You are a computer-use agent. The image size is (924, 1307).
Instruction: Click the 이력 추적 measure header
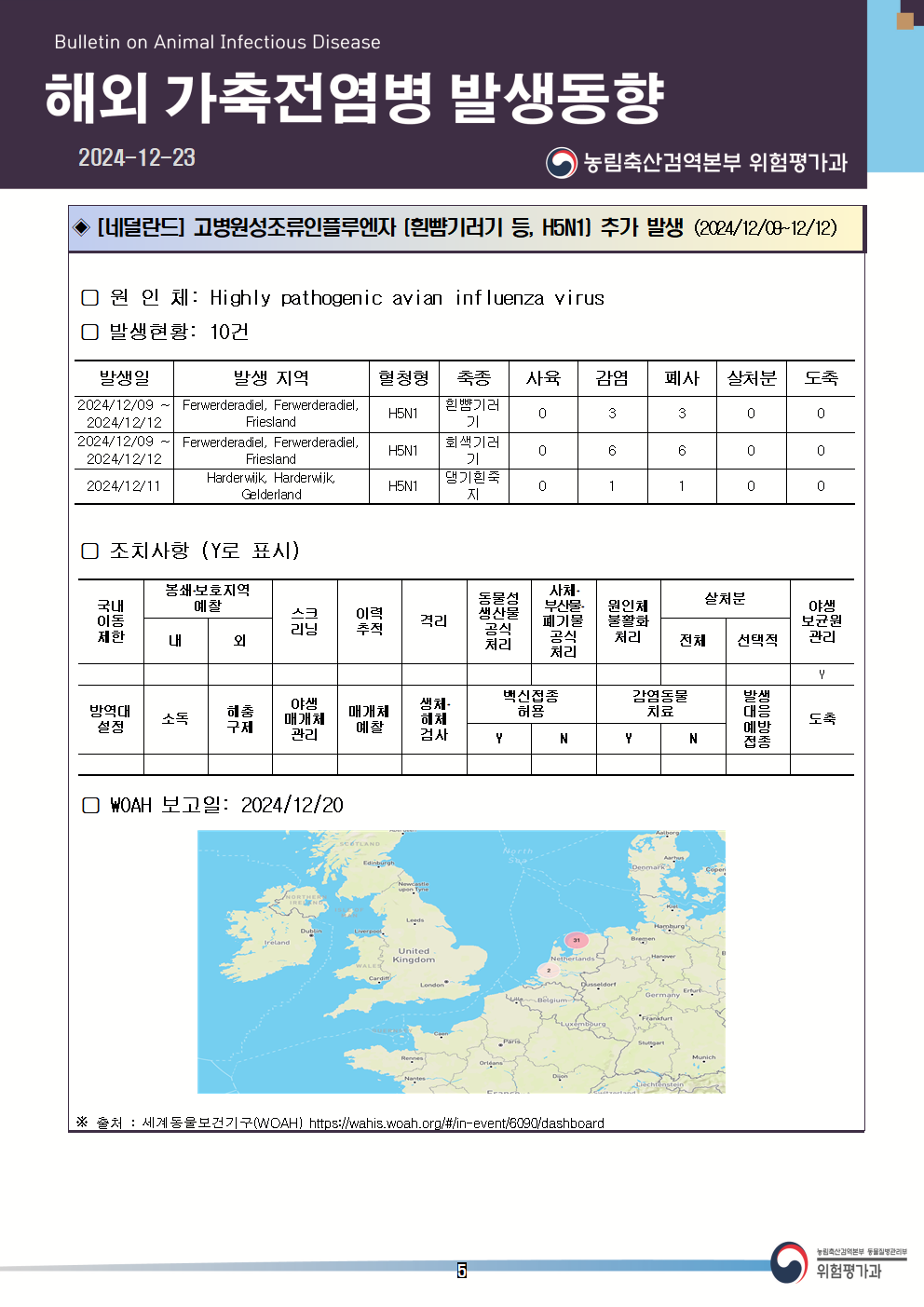pyautogui.click(x=370, y=621)
